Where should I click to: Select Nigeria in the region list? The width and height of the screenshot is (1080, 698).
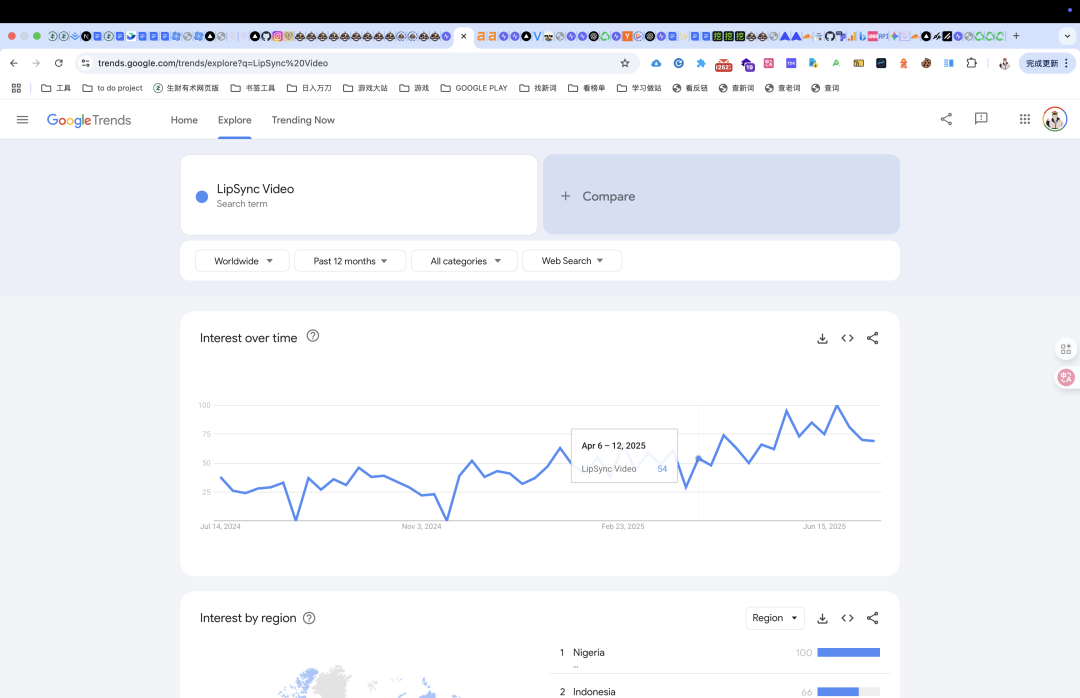tap(588, 653)
